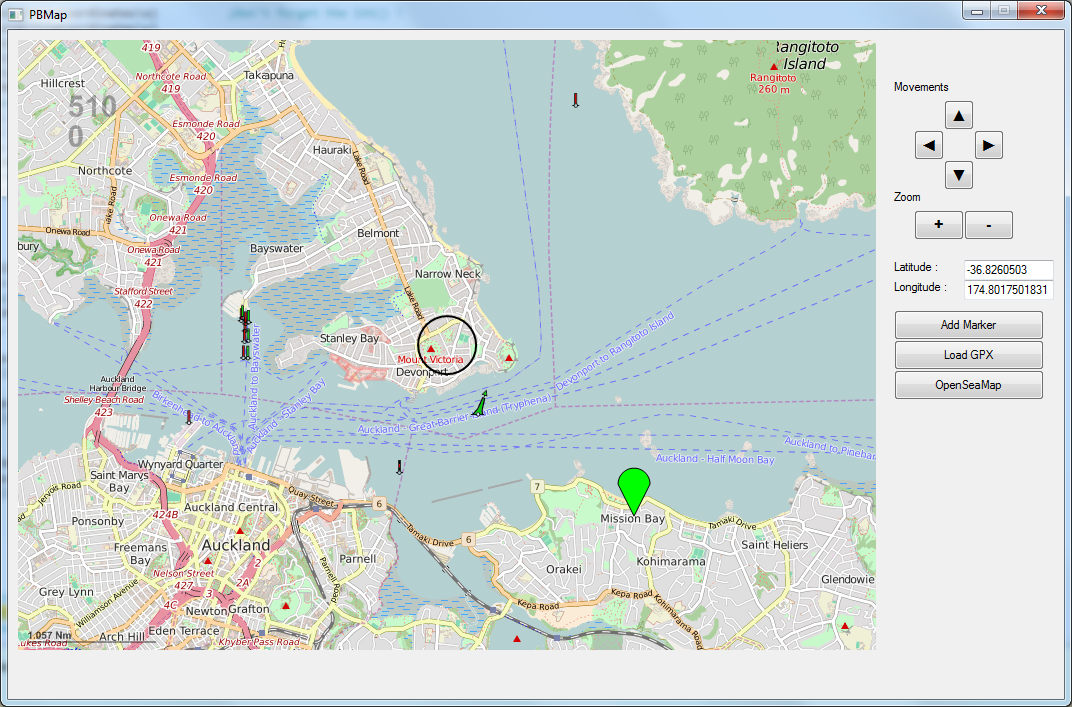This screenshot has height=707, width=1072.
Task: Pan map right with right arrow
Action: point(988,146)
